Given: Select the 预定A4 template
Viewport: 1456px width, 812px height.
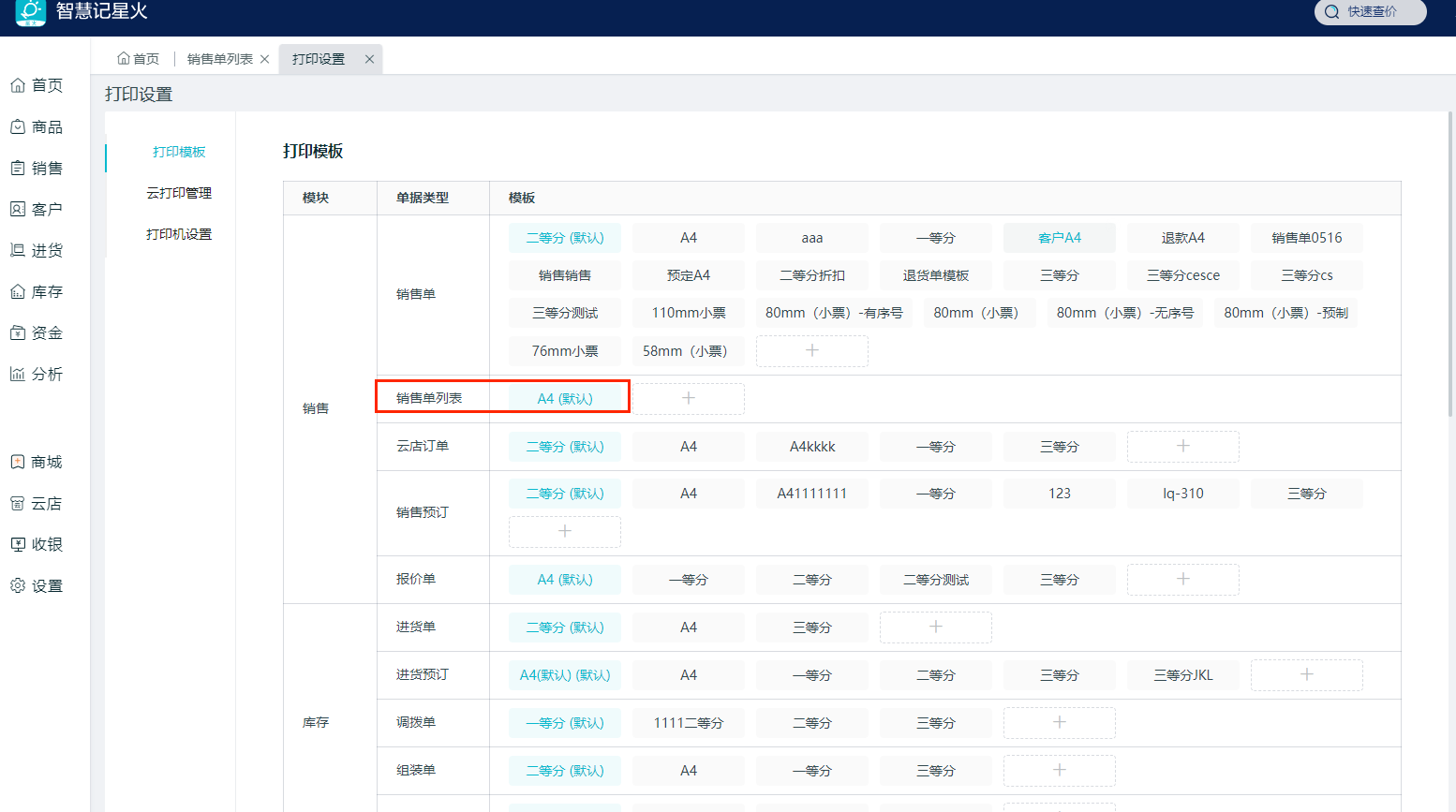Looking at the screenshot, I should pyautogui.click(x=689, y=275).
